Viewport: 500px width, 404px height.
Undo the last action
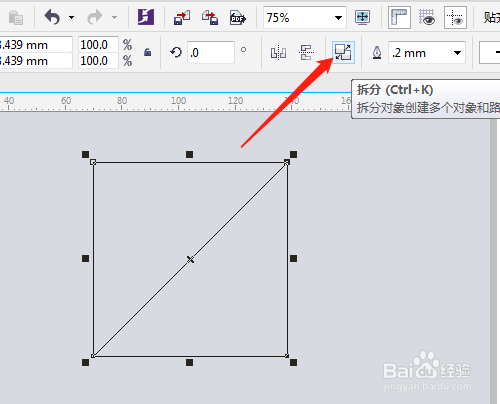click(52, 17)
